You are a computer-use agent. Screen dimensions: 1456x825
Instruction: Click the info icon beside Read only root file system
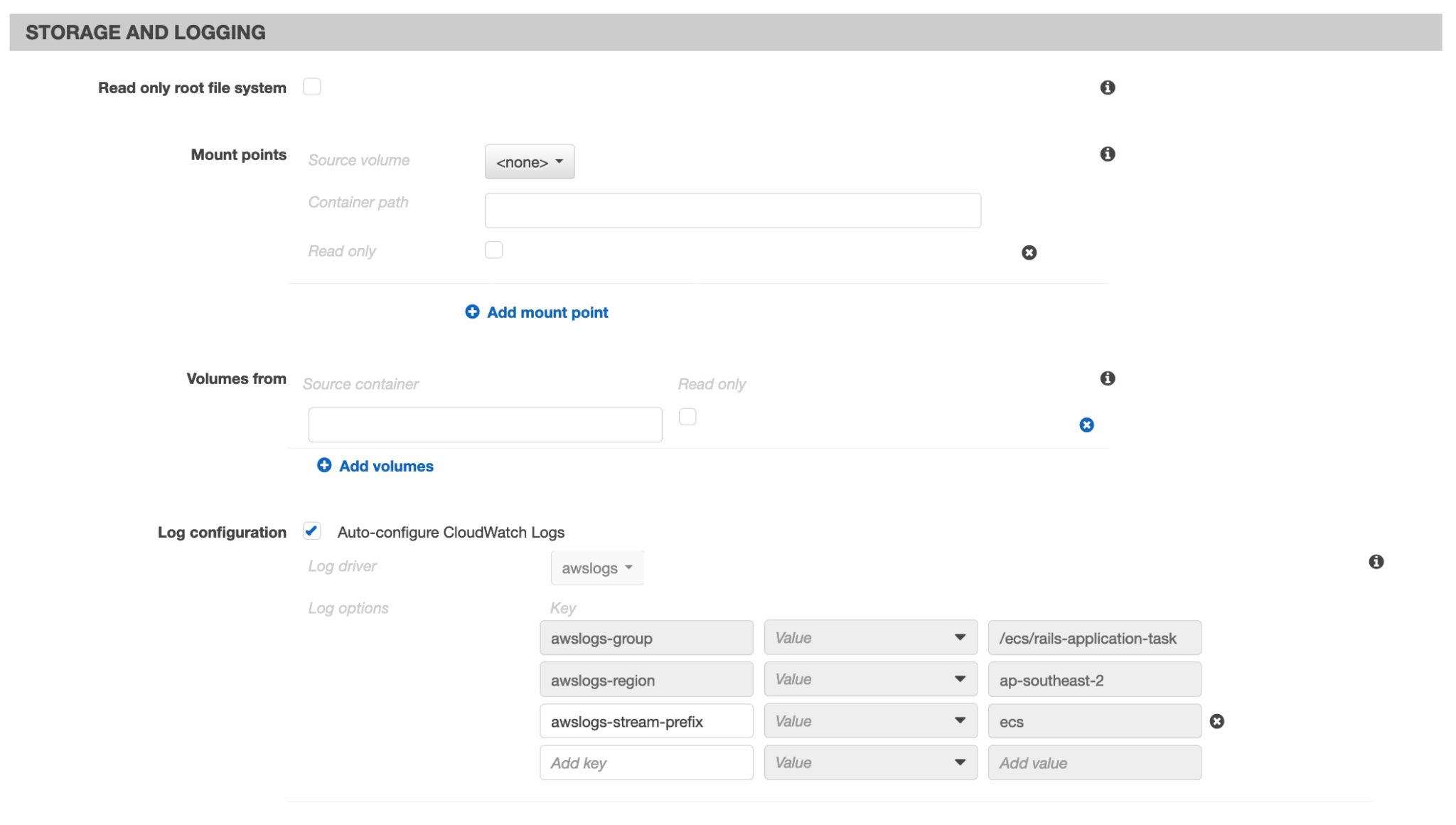(1107, 87)
